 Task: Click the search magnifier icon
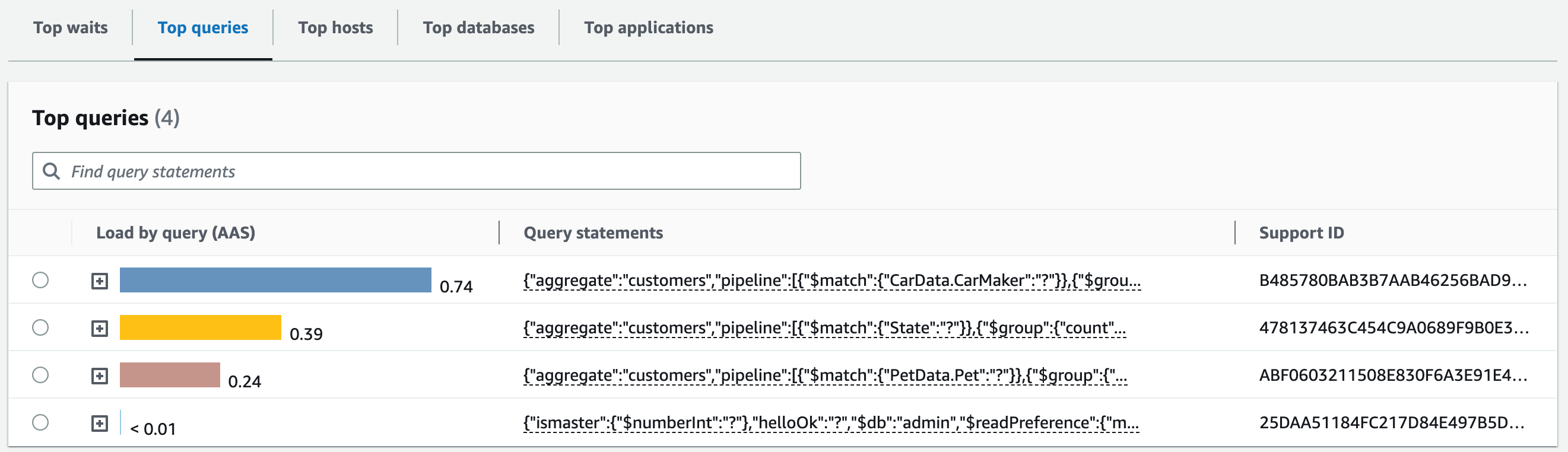tap(52, 171)
